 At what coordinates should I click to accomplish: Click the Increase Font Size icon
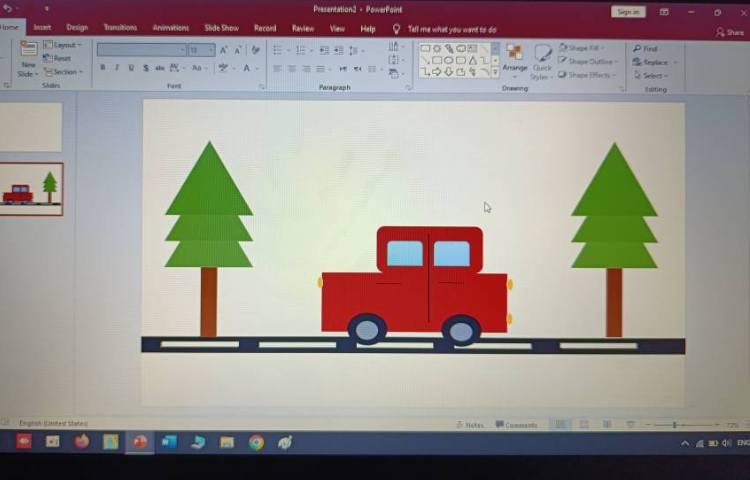(224, 50)
